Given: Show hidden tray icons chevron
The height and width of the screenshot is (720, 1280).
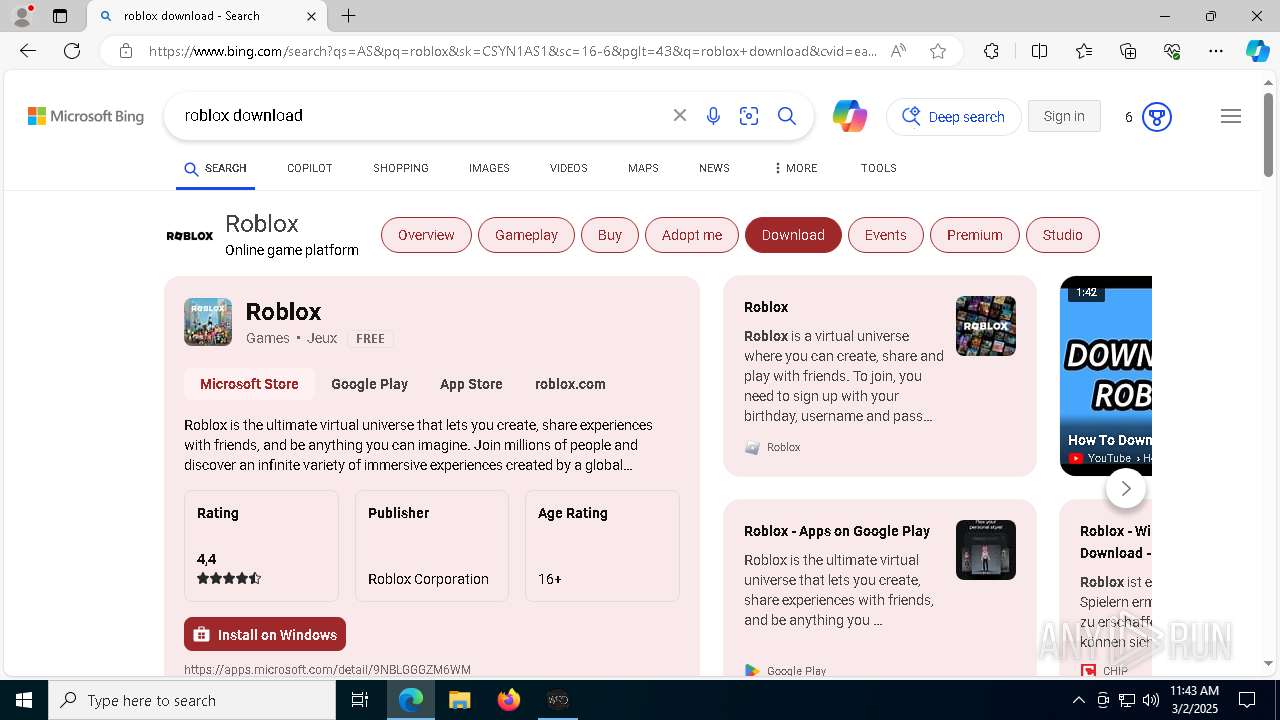Looking at the screenshot, I should pos(1078,700).
